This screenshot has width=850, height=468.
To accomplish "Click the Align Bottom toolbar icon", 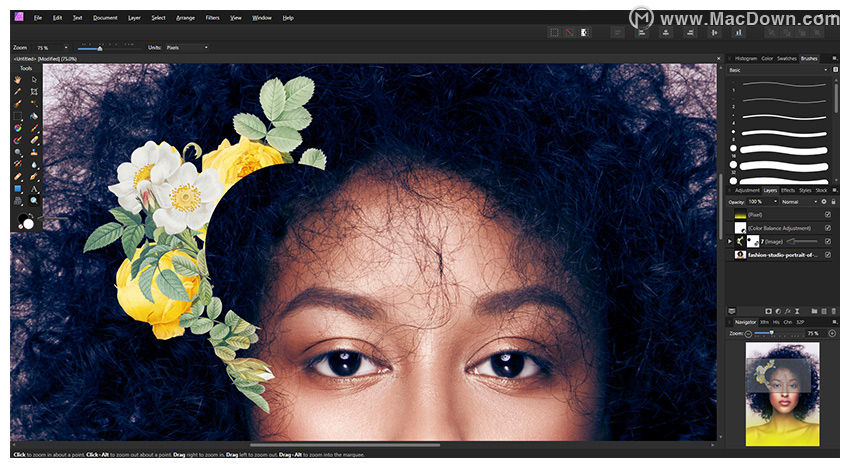I will click(738, 33).
